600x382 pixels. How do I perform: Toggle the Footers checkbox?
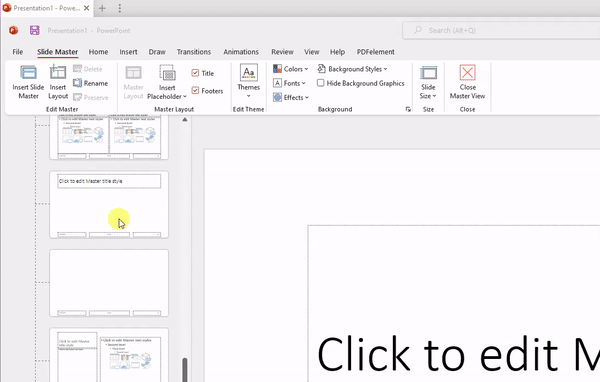[x=195, y=90]
